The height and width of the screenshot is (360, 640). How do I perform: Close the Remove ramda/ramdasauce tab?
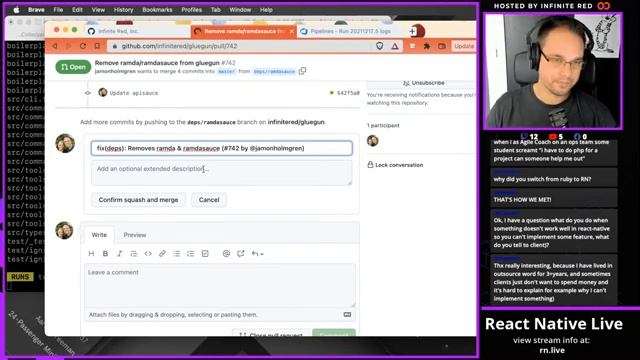(292, 31)
